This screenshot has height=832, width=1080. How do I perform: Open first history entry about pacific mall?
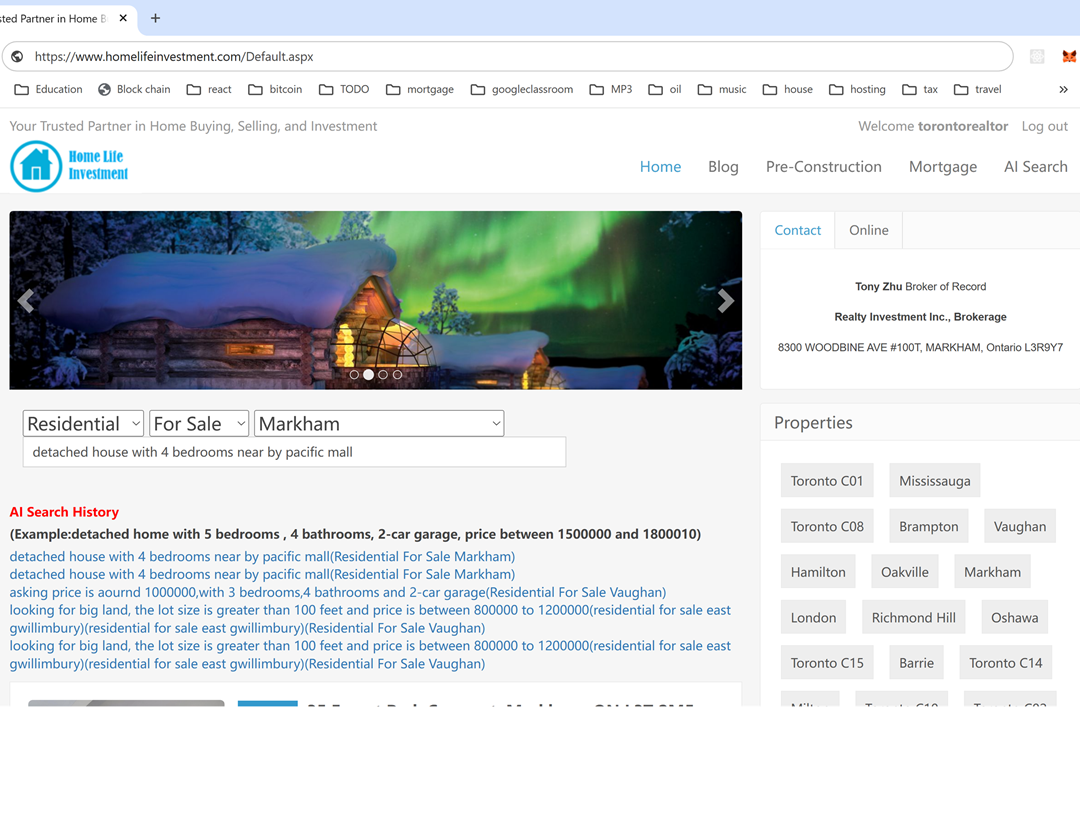pos(262,557)
